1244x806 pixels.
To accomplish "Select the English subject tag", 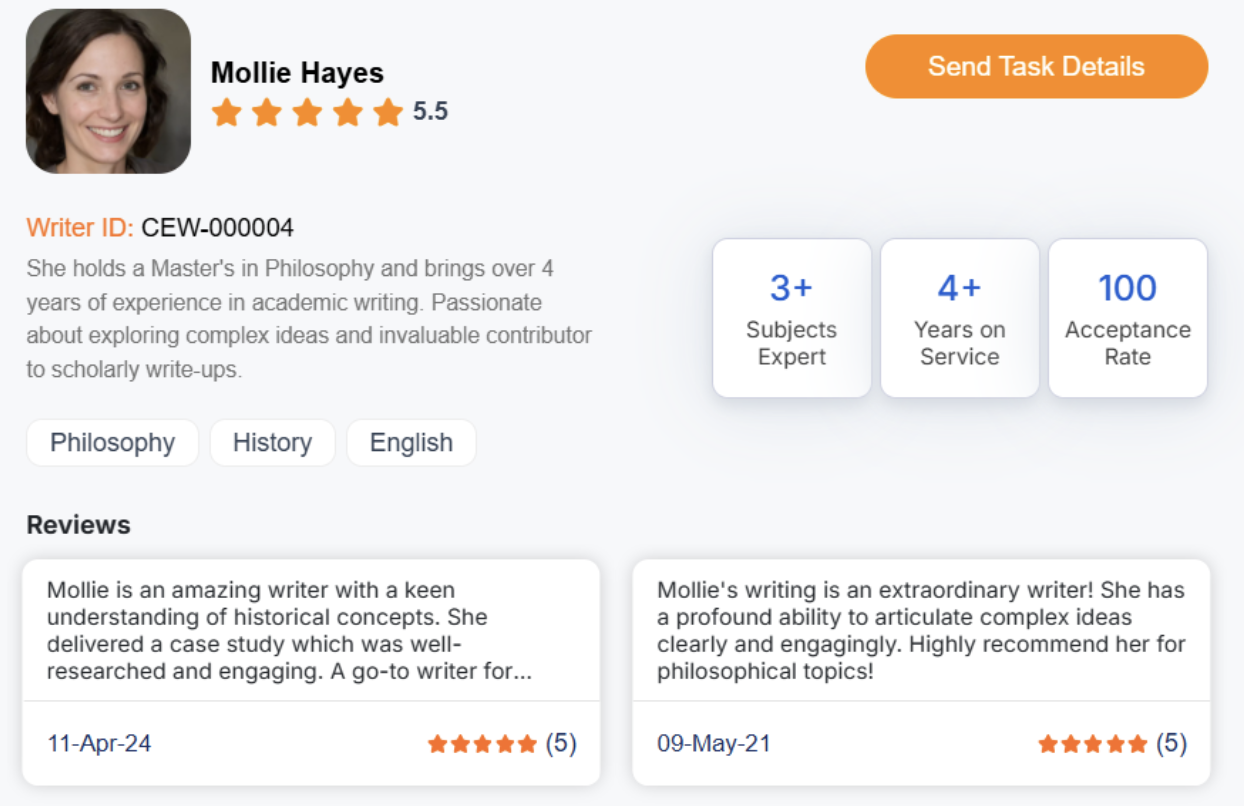I will point(411,443).
